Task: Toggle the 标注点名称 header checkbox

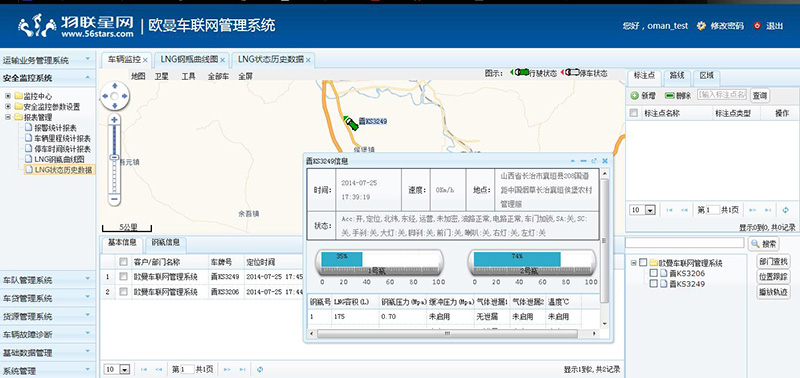Action: tap(634, 113)
